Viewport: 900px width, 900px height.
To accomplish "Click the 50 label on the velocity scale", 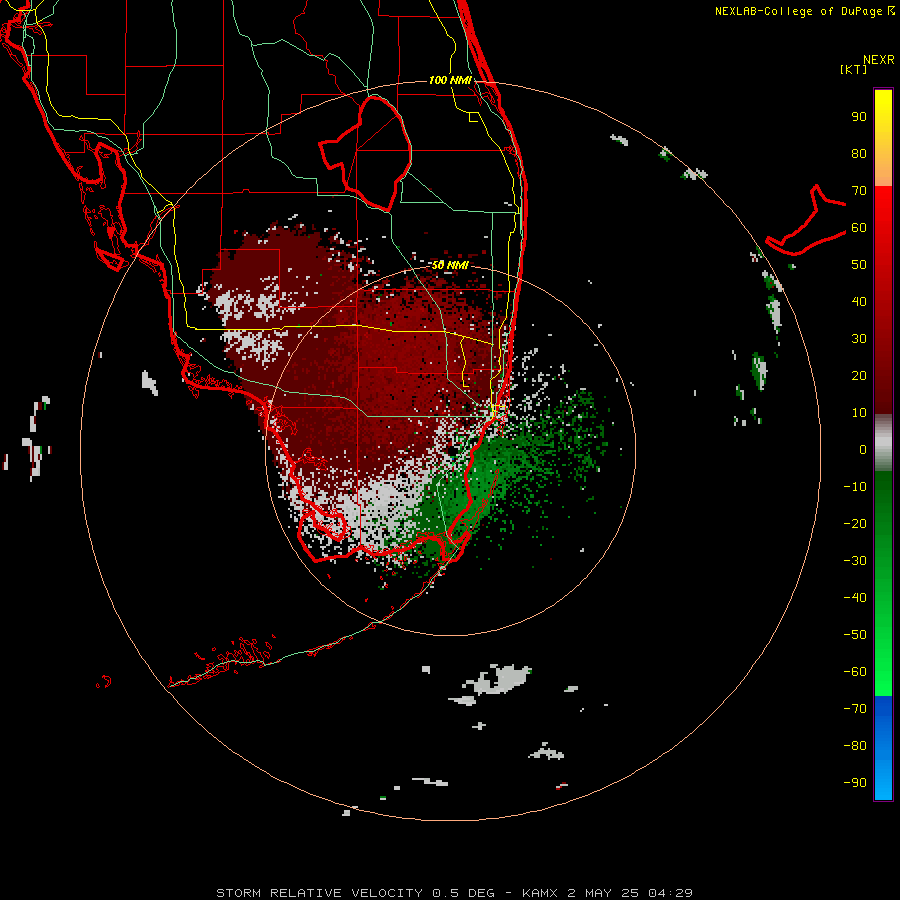I will (859, 265).
